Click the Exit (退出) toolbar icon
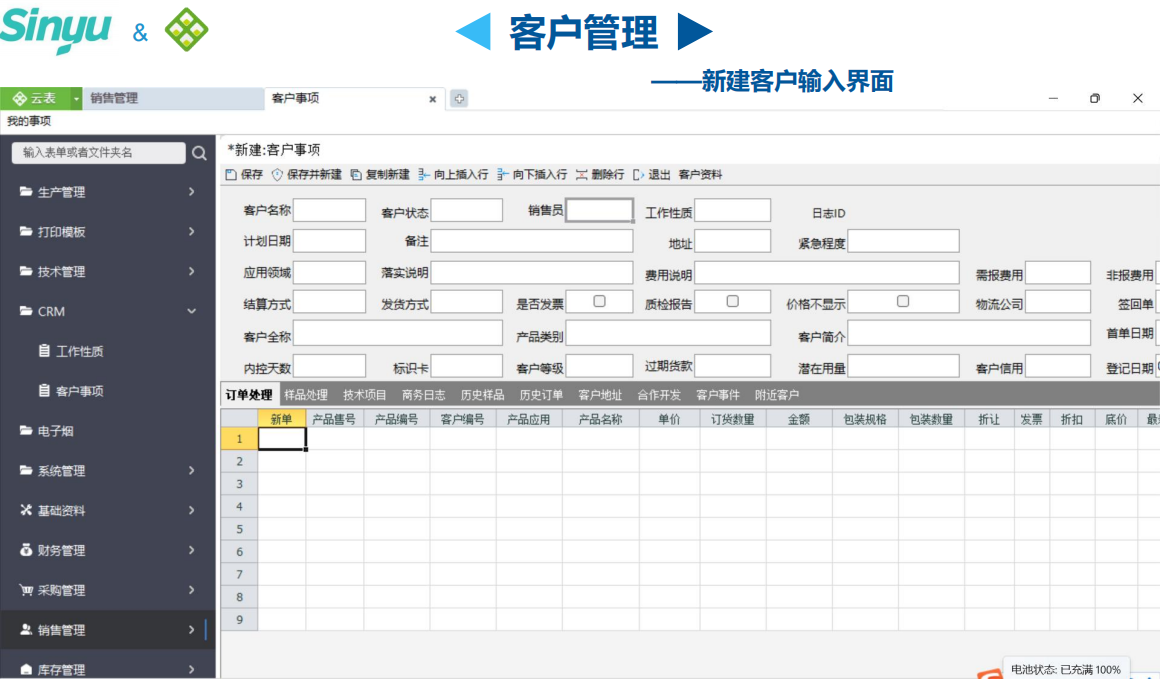The width and height of the screenshot is (1162, 681). pos(639,175)
